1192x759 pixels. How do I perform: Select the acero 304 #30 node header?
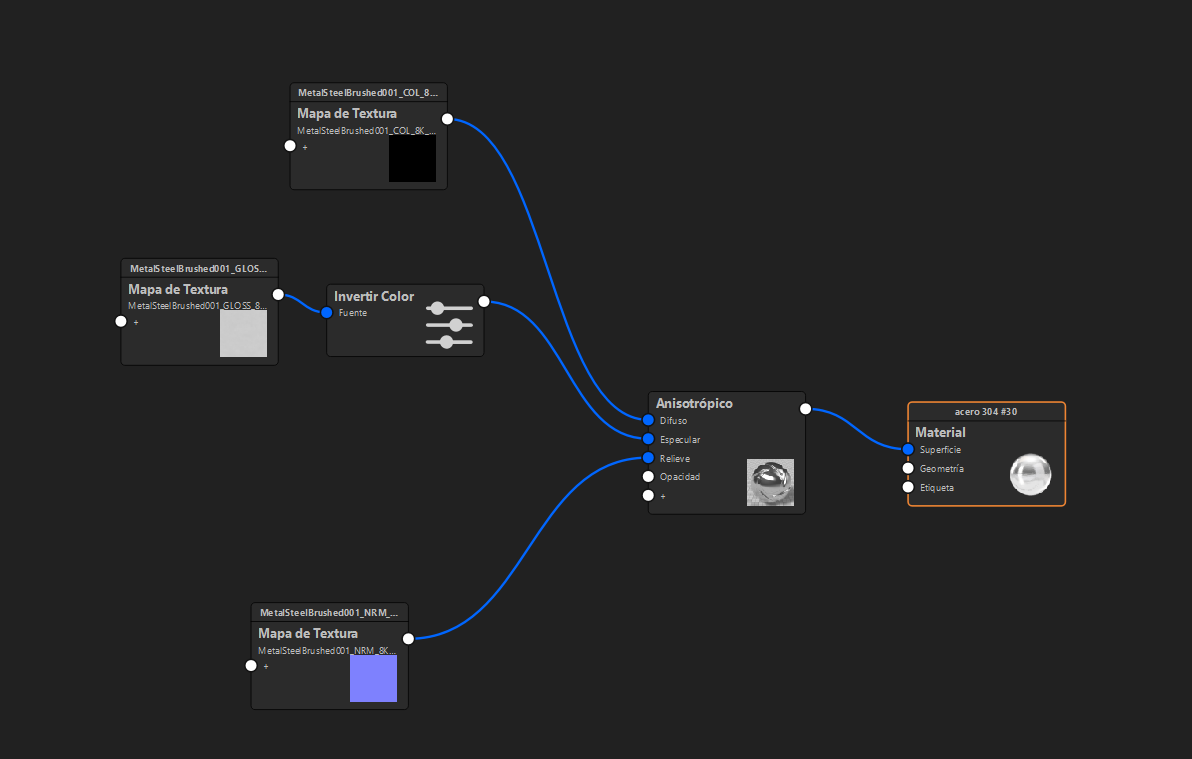point(986,411)
